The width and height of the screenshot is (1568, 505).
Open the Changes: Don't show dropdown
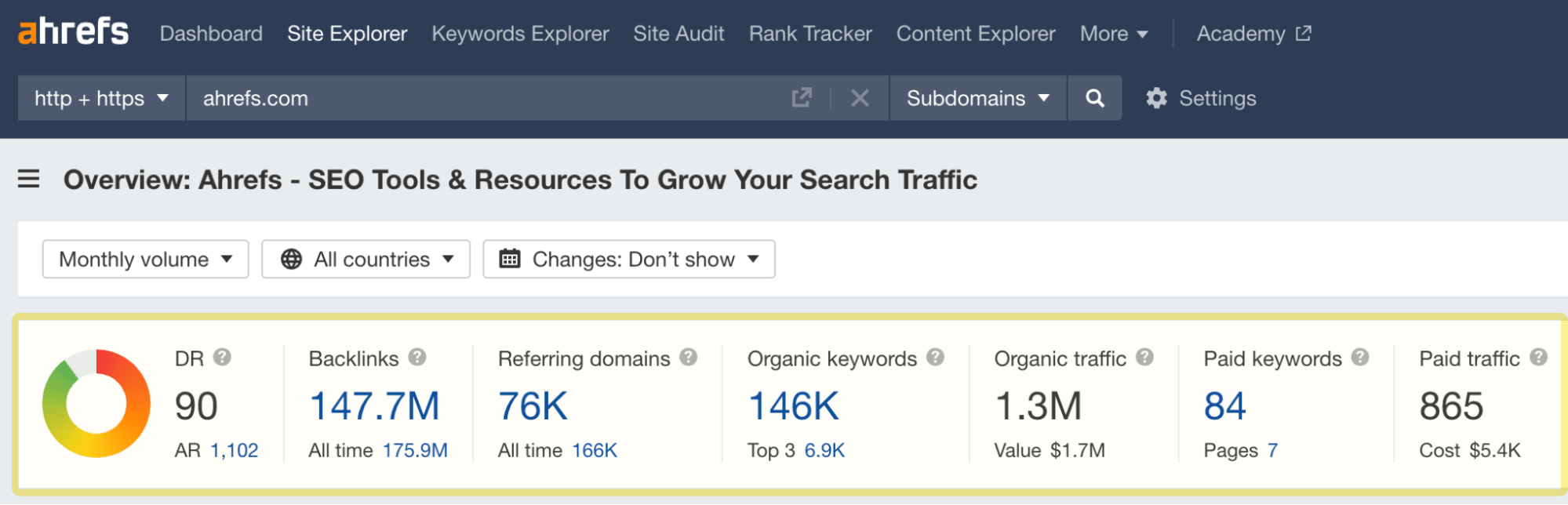629,259
